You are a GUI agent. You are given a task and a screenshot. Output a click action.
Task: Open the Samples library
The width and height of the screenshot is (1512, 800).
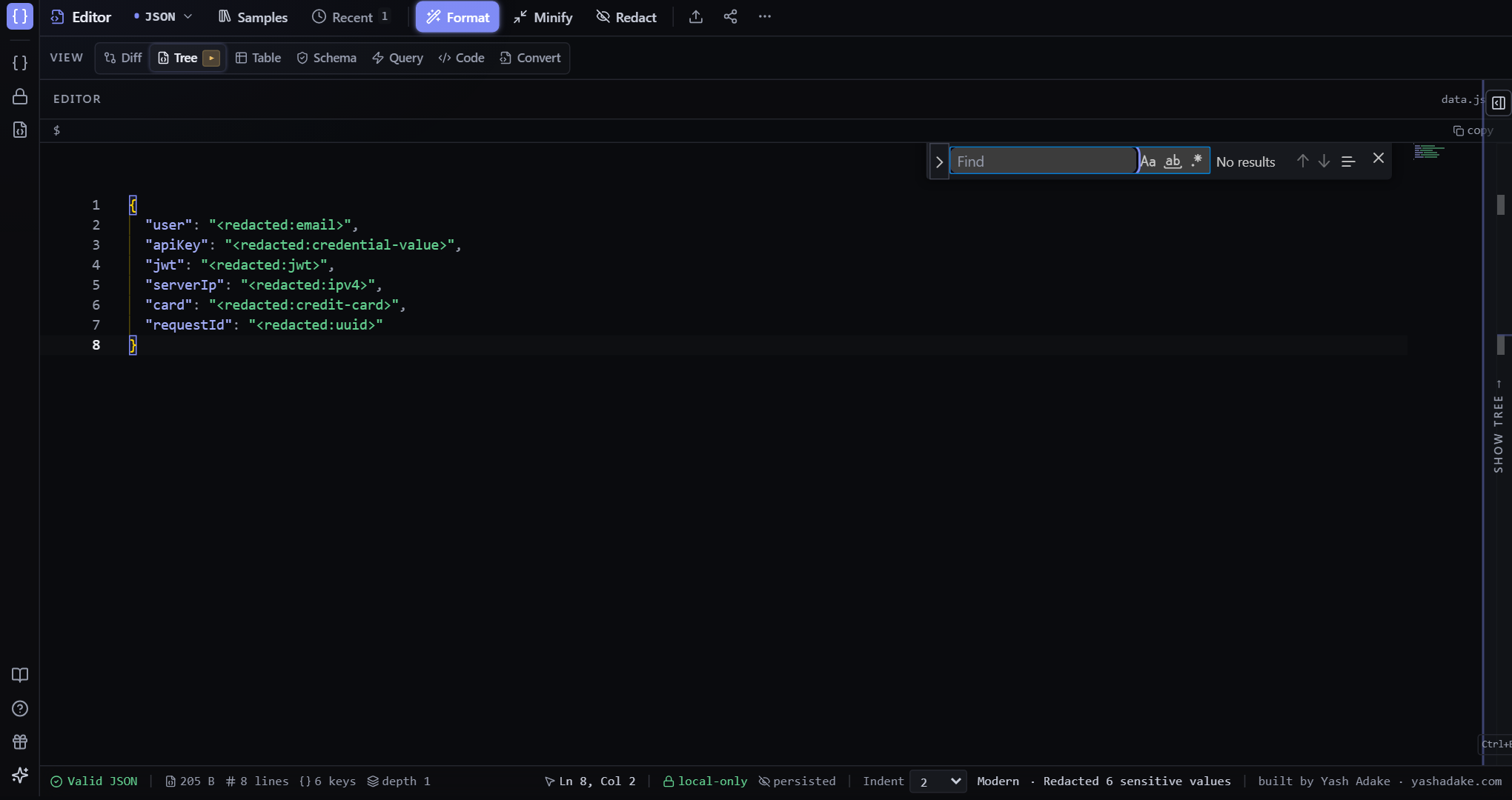[253, 17]
